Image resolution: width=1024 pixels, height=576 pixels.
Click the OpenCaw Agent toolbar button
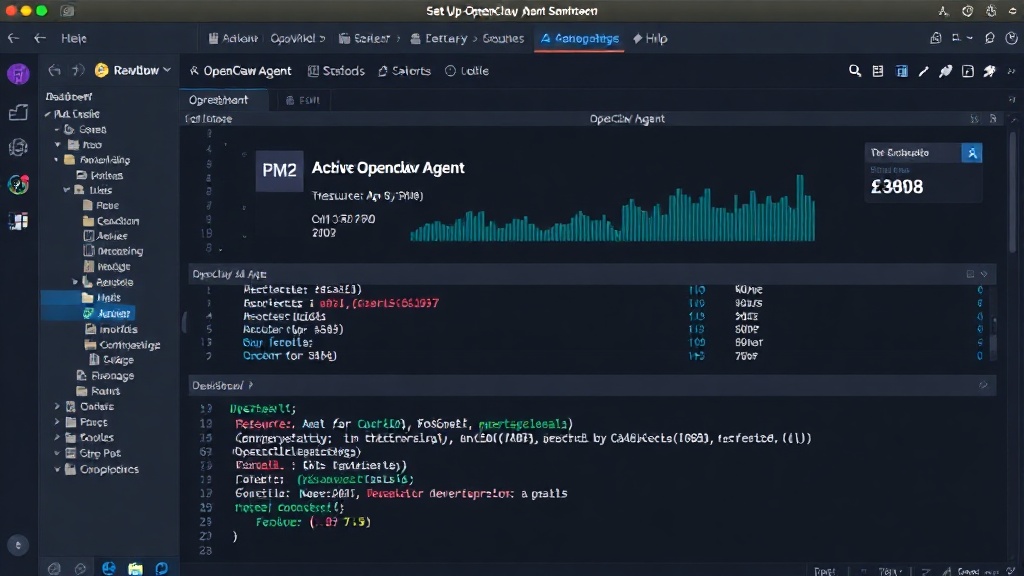pyautogui.click(x=240, y=71)
